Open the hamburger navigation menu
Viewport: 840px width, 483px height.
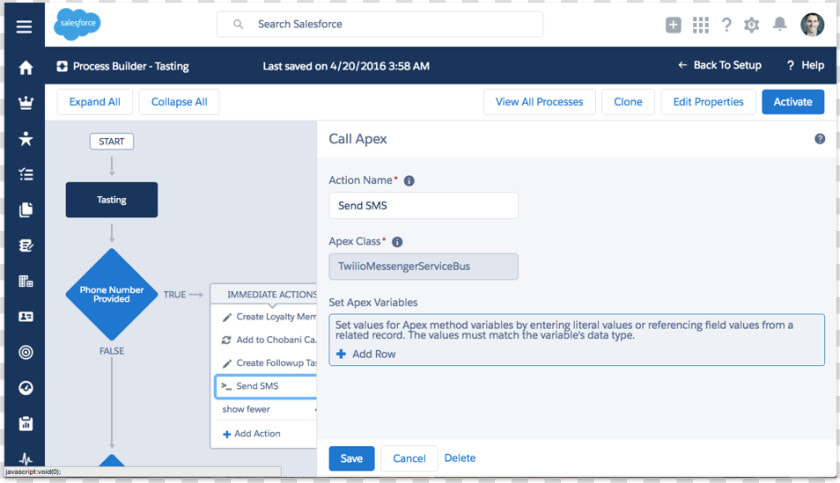(24, 26)
